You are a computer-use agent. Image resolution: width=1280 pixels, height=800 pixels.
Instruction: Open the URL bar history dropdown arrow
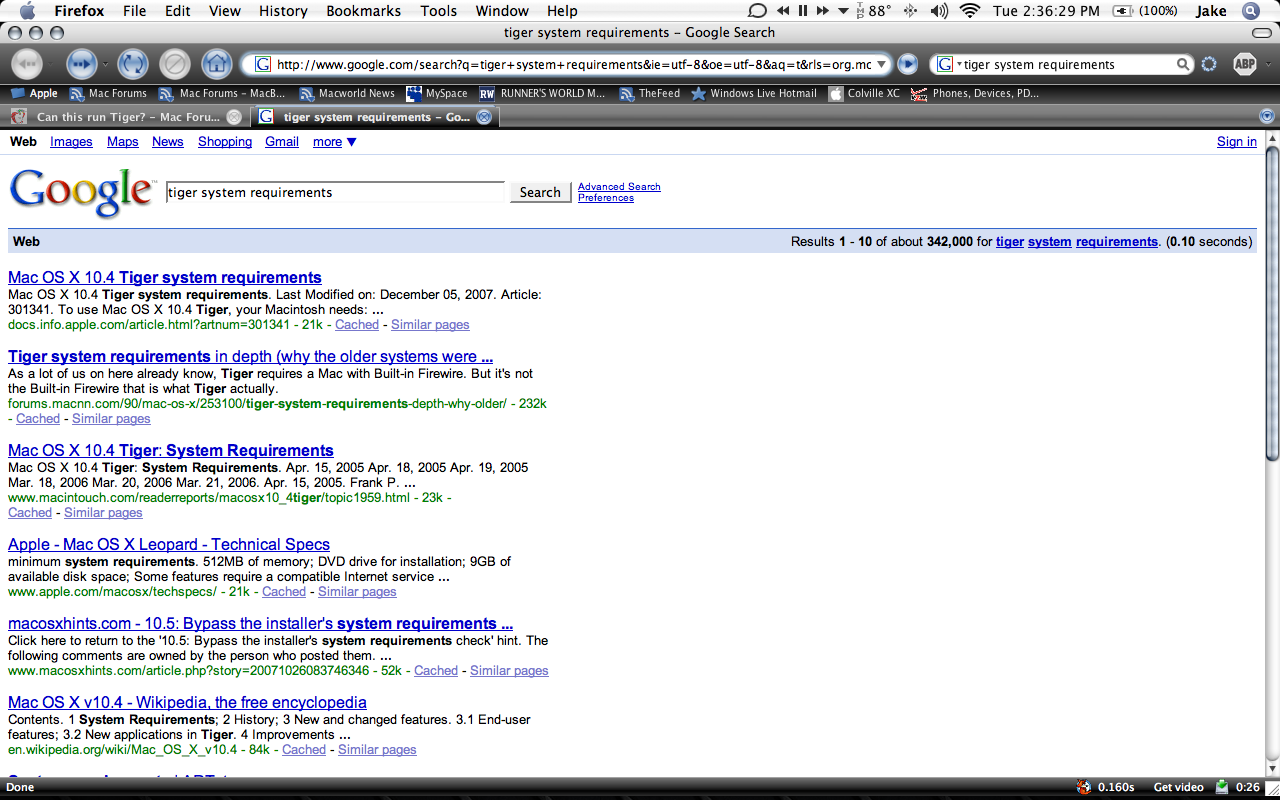881,65
